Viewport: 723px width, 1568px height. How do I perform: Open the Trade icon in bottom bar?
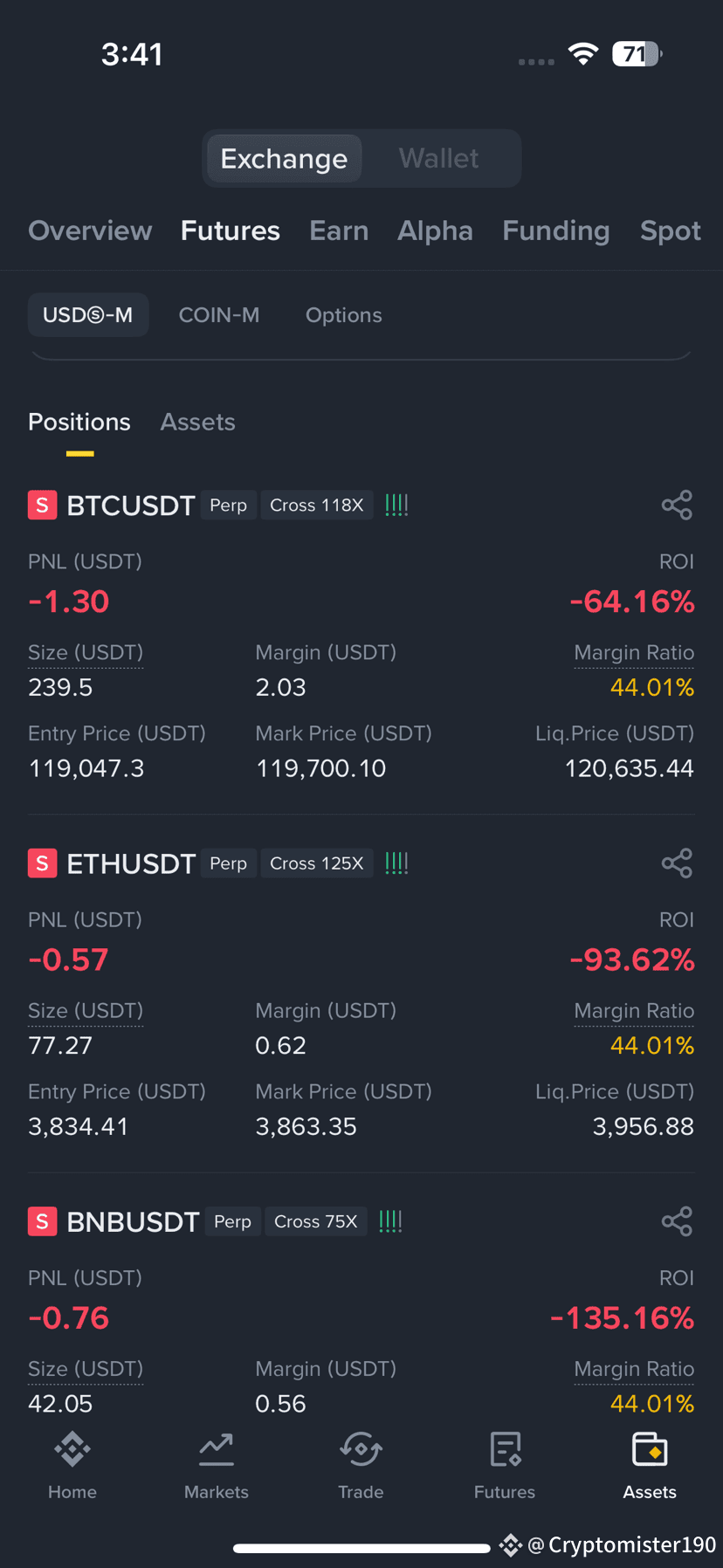361,1449
